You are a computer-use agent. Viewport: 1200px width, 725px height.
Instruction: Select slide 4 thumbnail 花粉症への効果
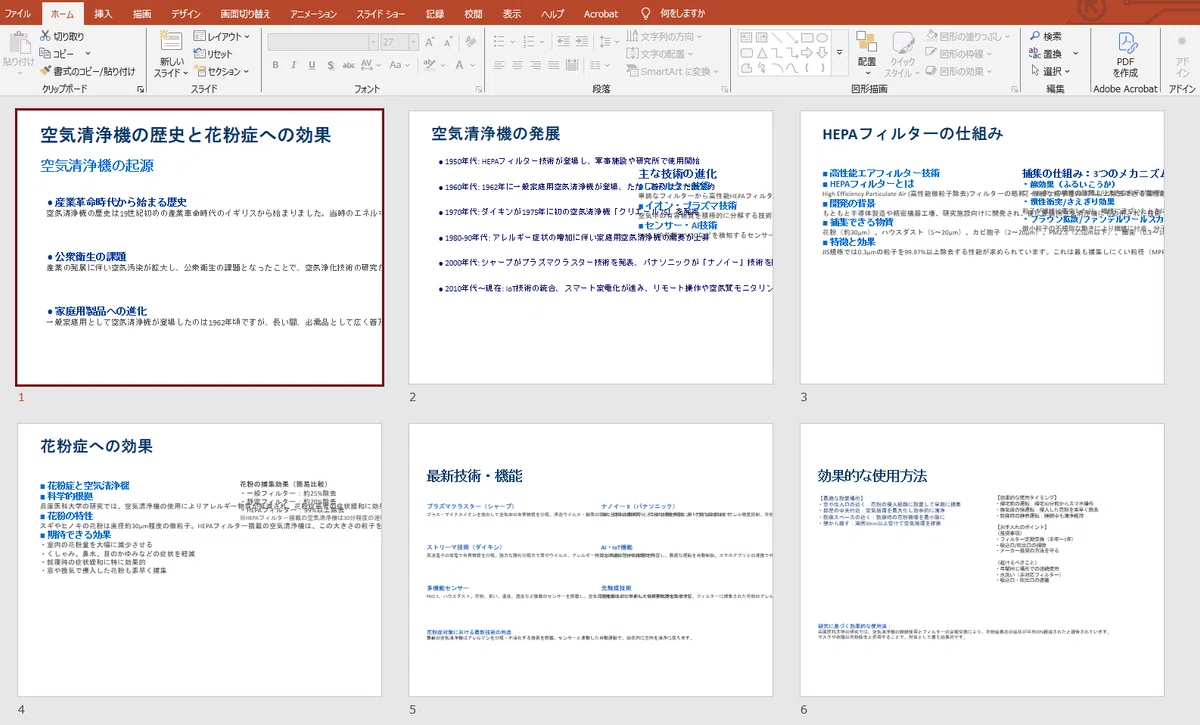200,560
